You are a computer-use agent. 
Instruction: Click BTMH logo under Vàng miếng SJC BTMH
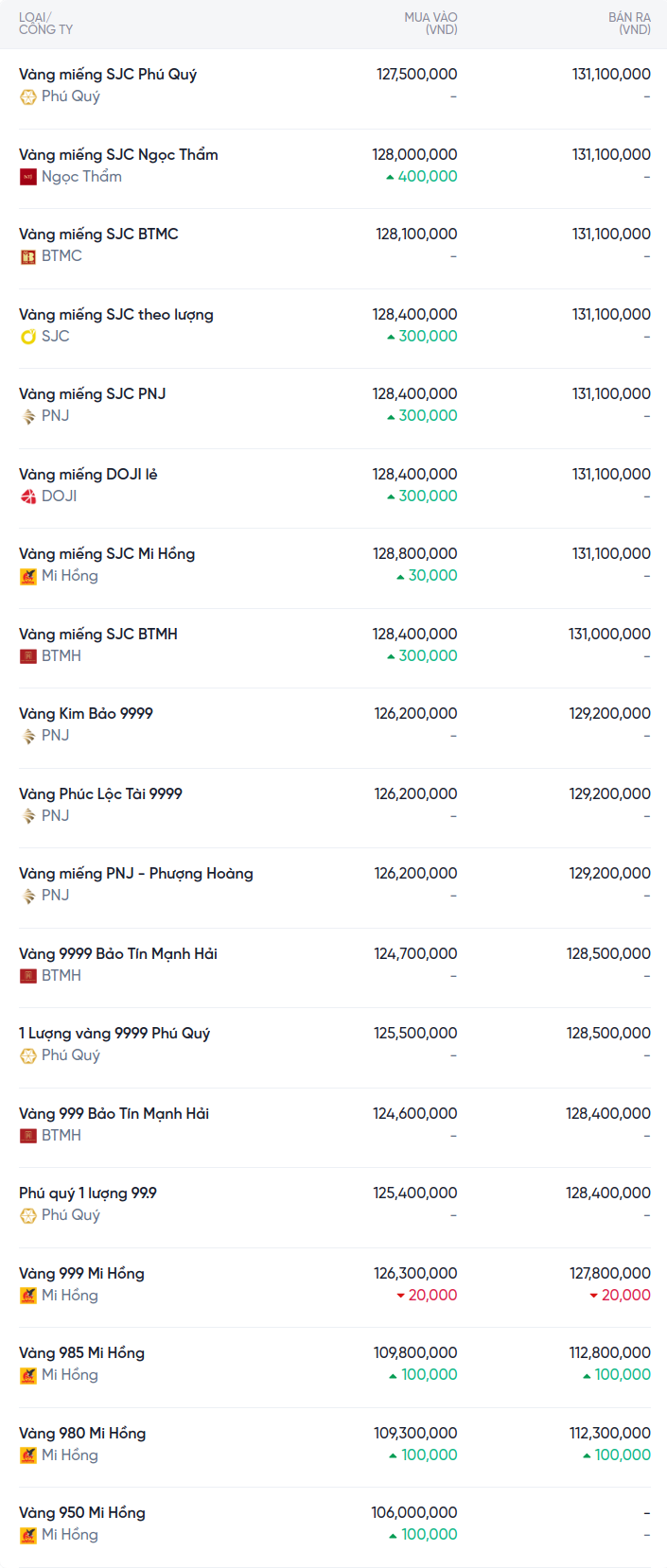28,656
